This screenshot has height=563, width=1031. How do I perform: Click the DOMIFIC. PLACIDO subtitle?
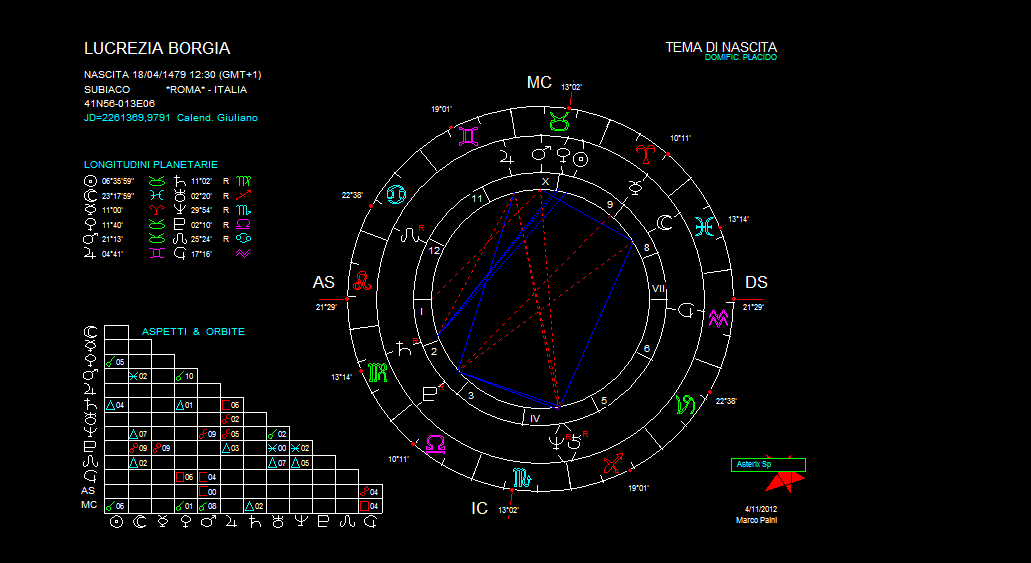tap(741, 58)
